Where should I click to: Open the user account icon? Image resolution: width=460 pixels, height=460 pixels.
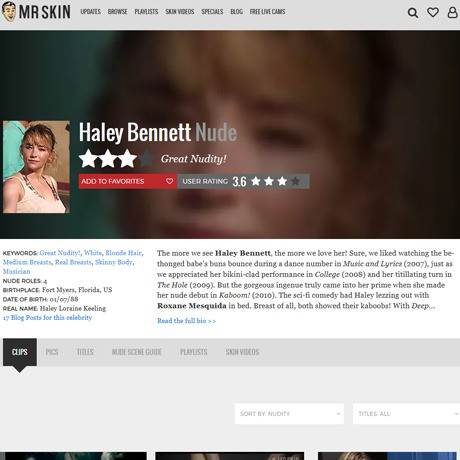452,12
